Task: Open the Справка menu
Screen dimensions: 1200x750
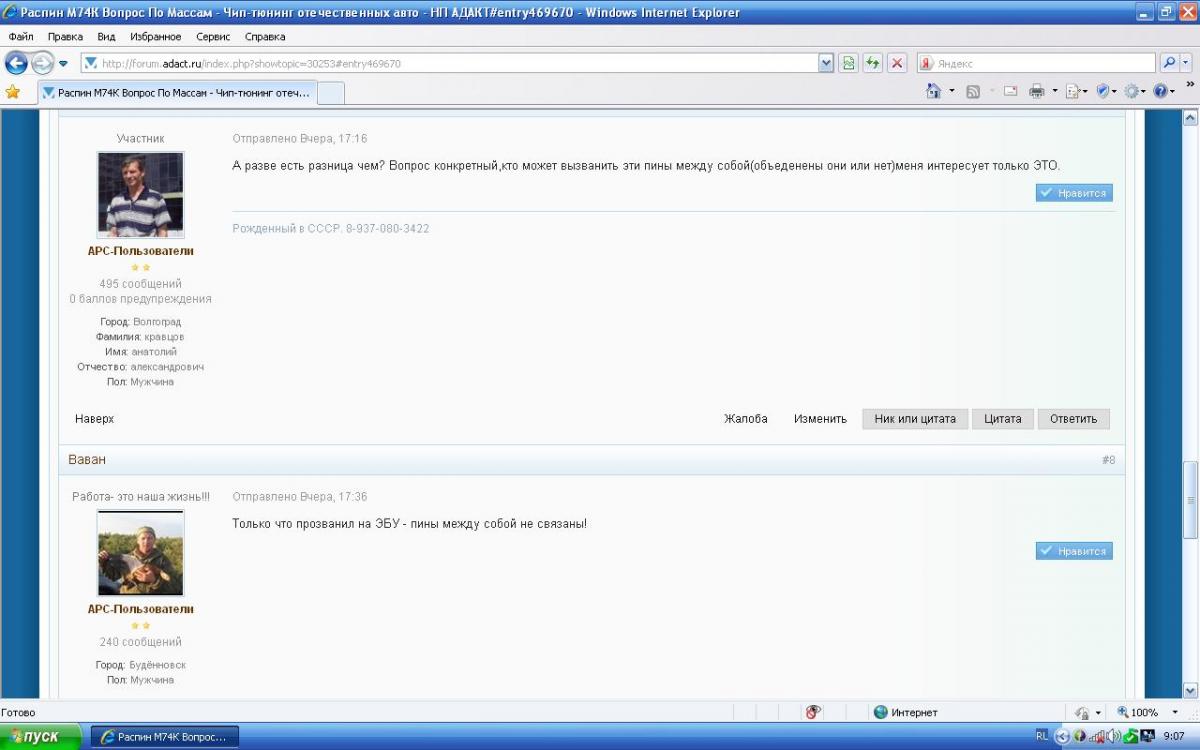Action: coord(265,36)
